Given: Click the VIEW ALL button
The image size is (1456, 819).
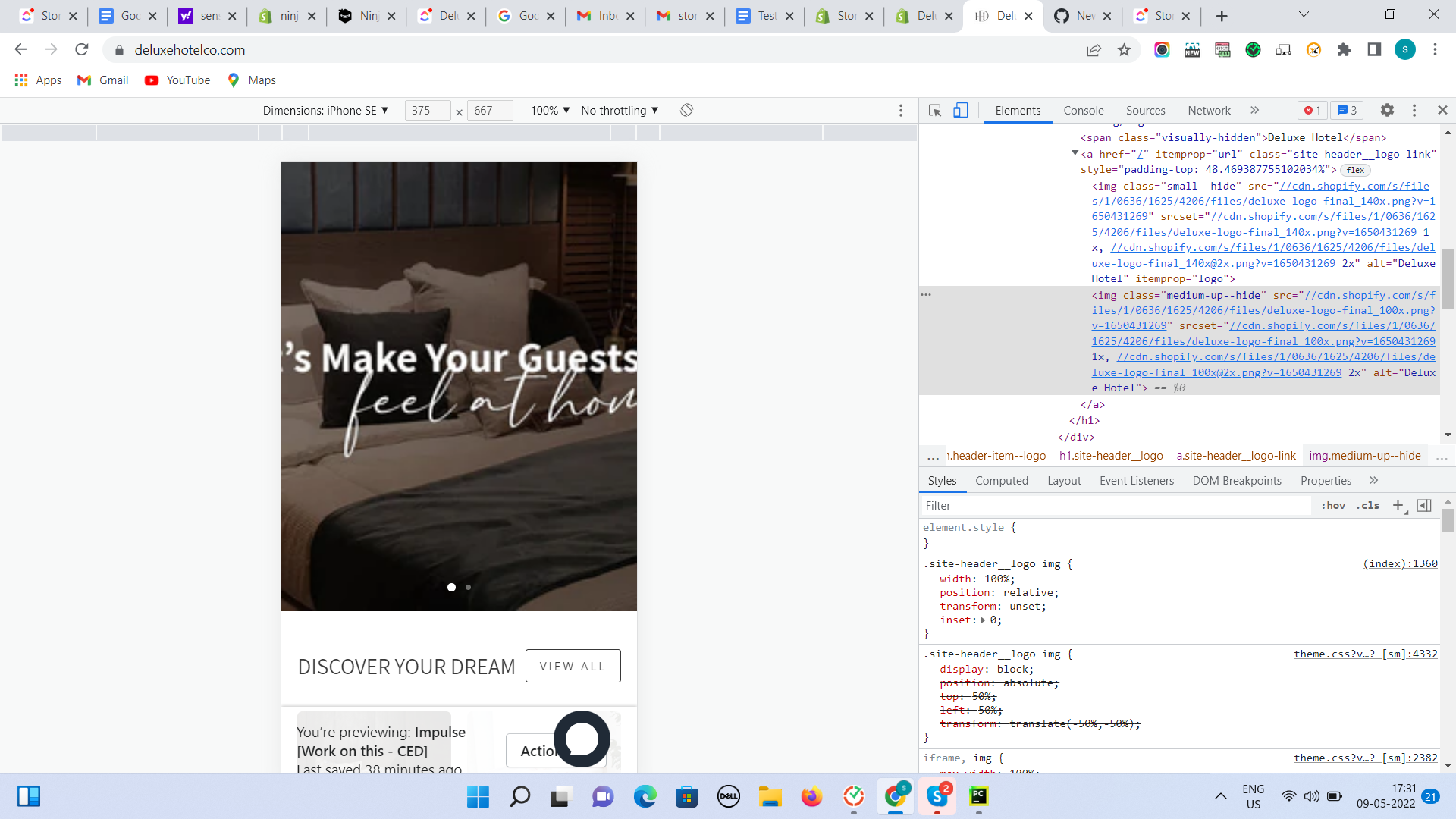Looking at the screenshot, I should [x=573, y=666].
